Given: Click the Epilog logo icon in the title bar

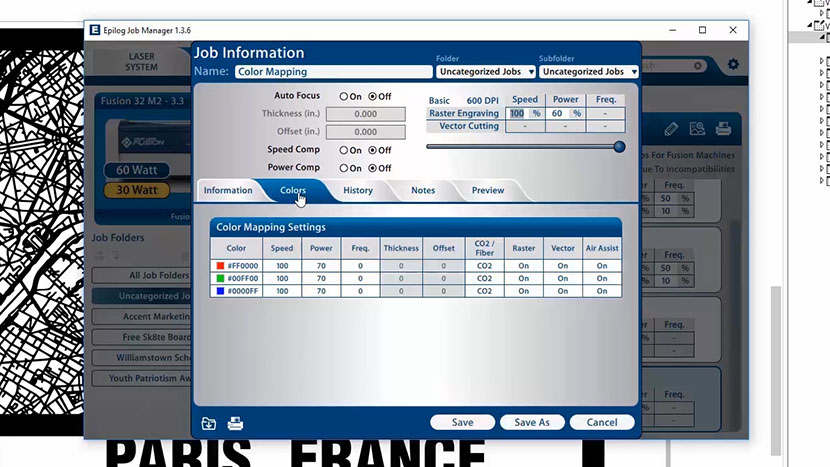Looking at the screenshot, I should coord(93,31).
